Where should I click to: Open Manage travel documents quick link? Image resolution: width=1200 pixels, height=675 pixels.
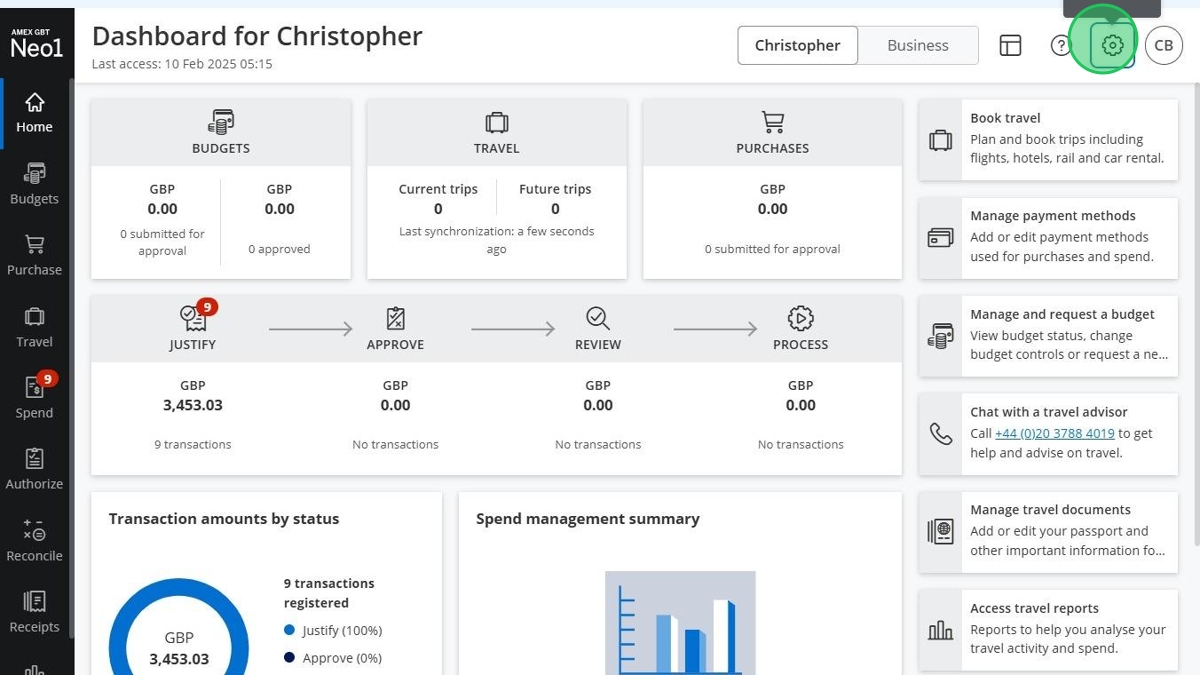1048,532
